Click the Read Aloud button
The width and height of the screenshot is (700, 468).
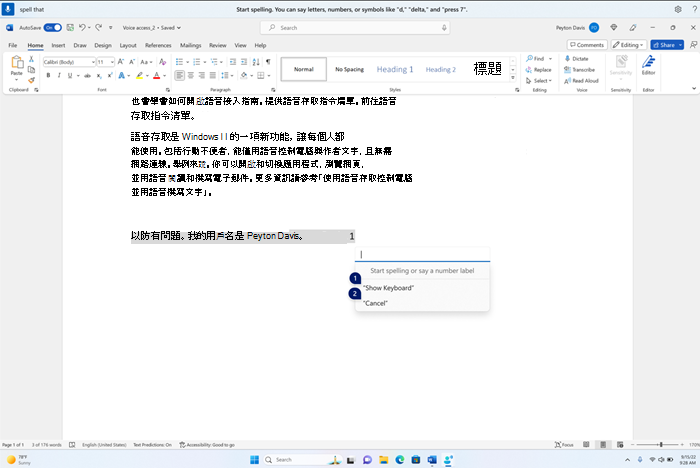tap(581, 81)
